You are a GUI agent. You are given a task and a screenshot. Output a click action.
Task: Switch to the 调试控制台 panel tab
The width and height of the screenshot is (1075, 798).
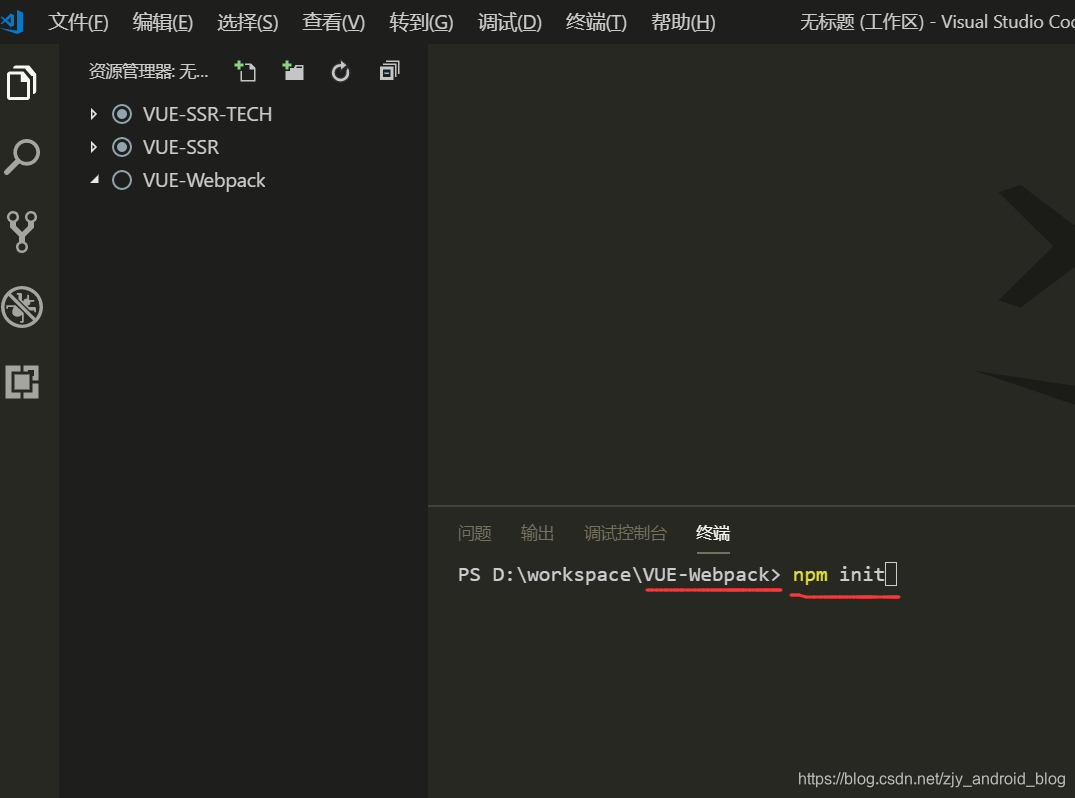click(625, 533)
